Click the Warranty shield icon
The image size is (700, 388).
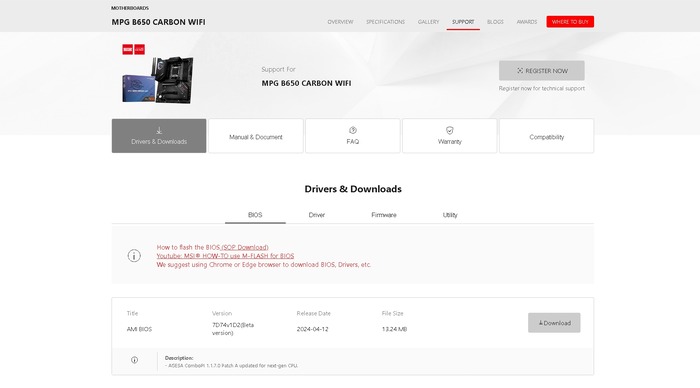(450, 130)
